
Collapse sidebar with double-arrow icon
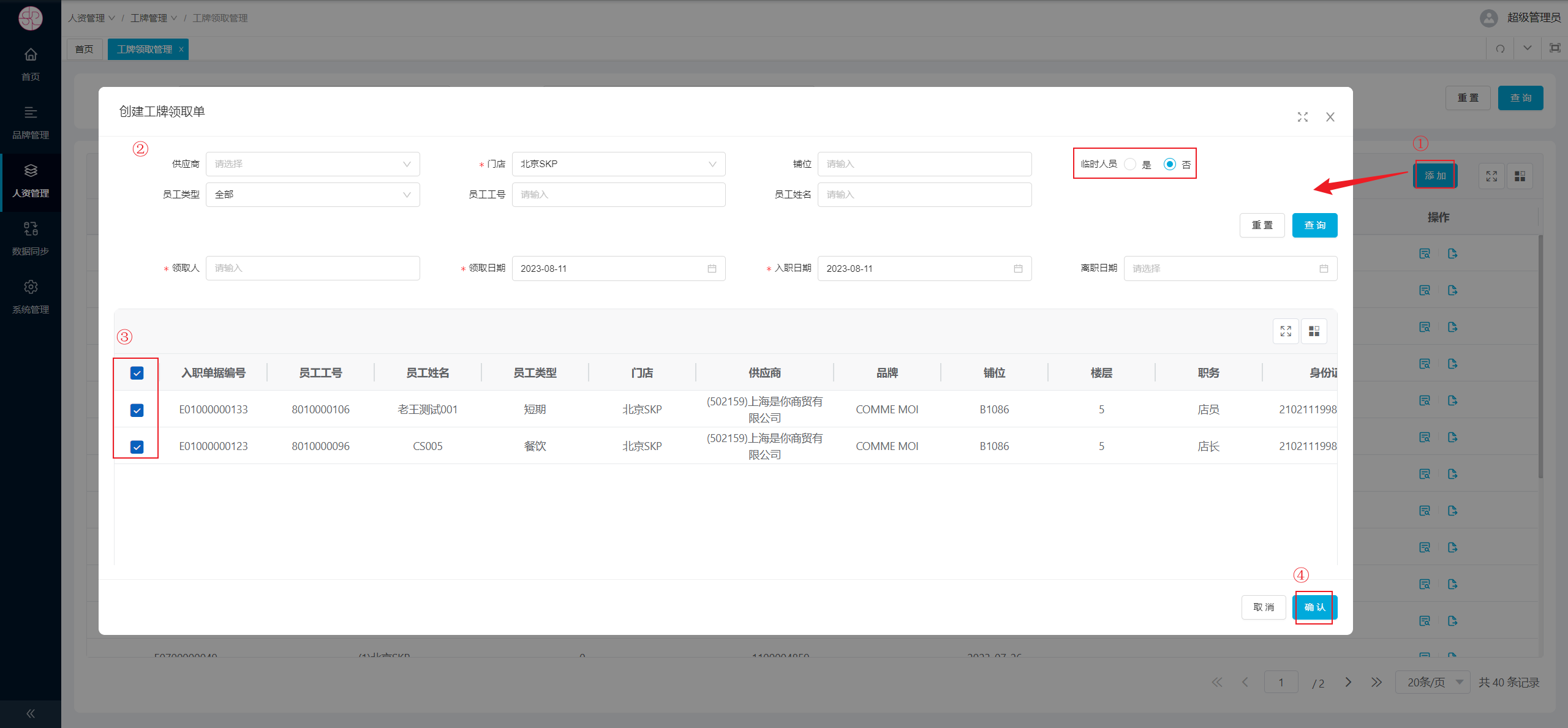pos(31,713)
